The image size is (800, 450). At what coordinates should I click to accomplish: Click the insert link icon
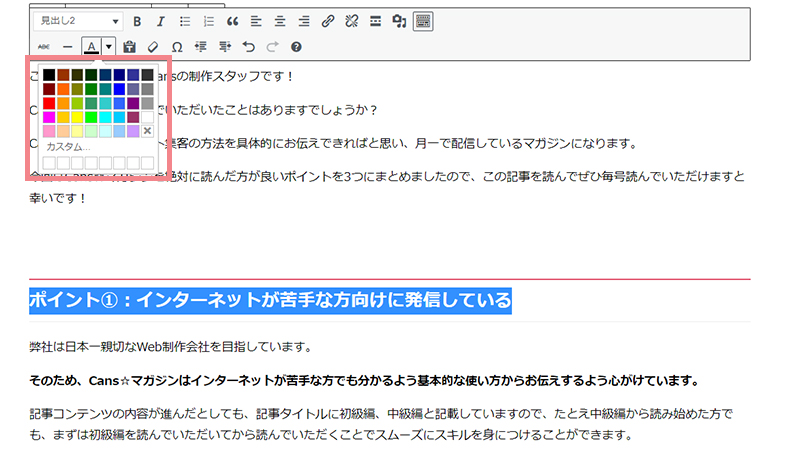coord(328,21)
